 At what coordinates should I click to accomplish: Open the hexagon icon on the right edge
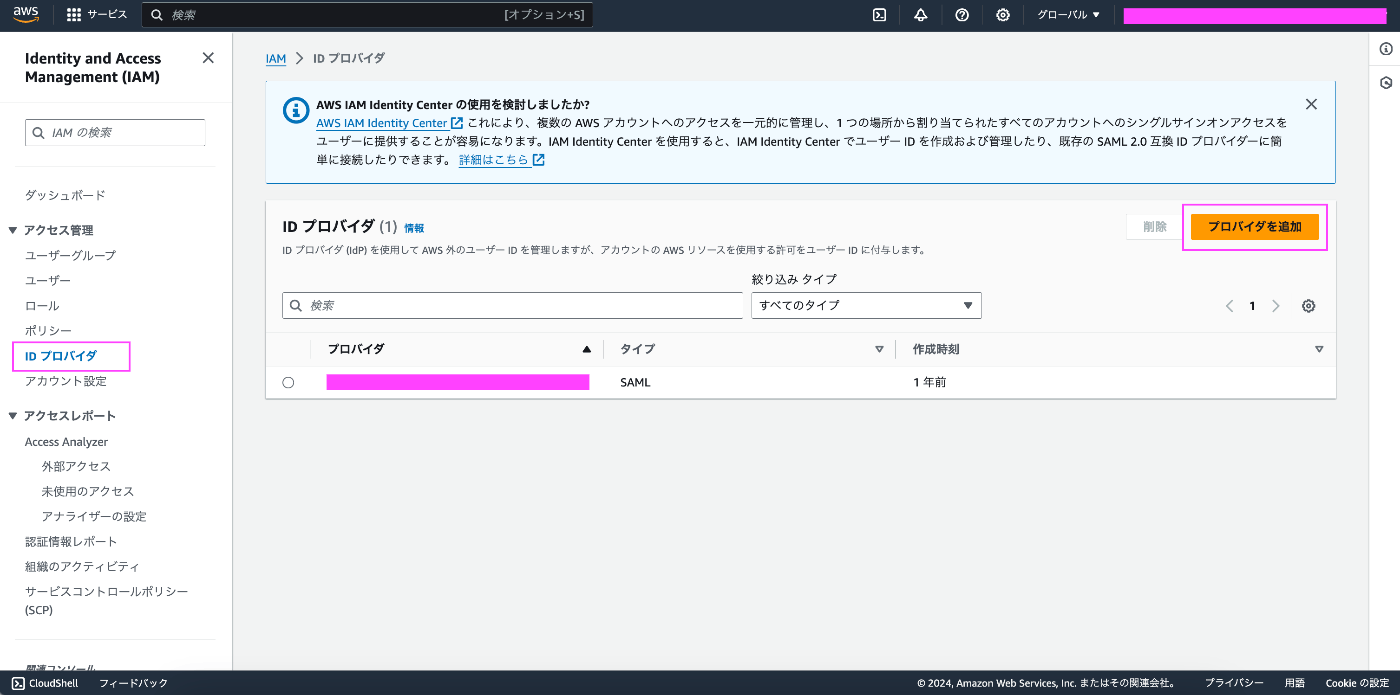pos(1385,83)
